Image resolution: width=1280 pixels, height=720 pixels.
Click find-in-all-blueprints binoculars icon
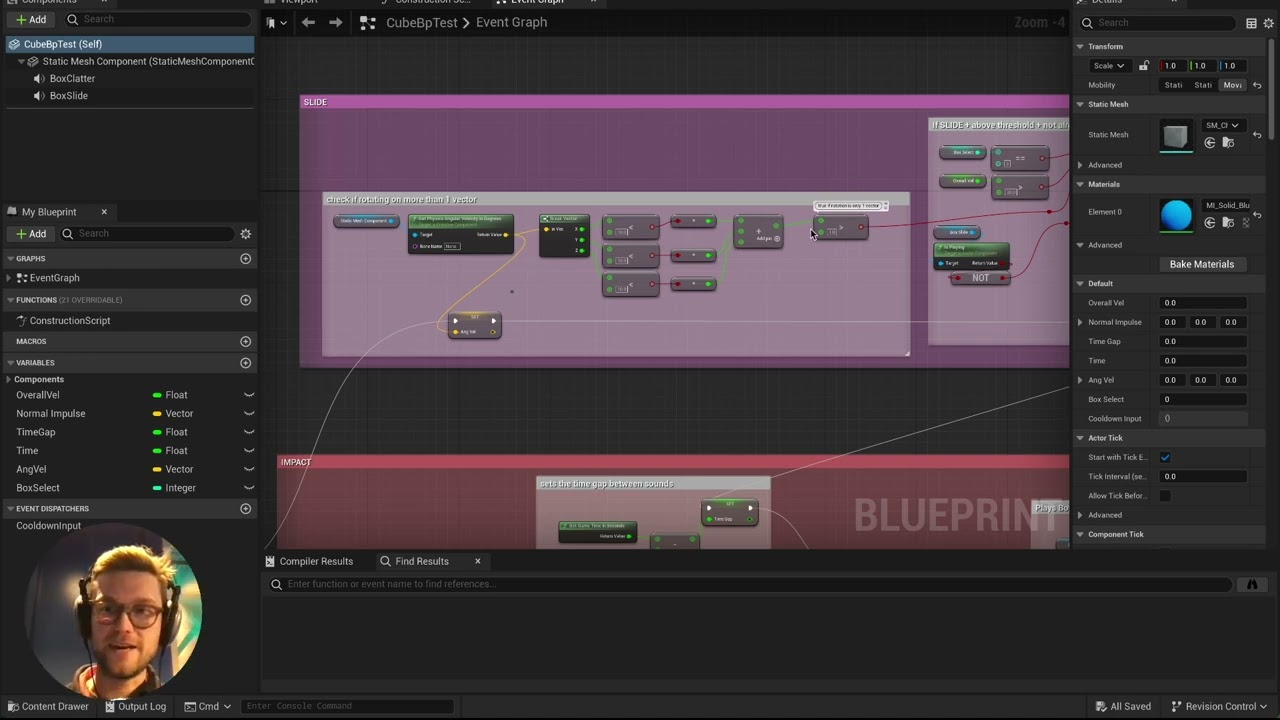[x=1252, y=584]
